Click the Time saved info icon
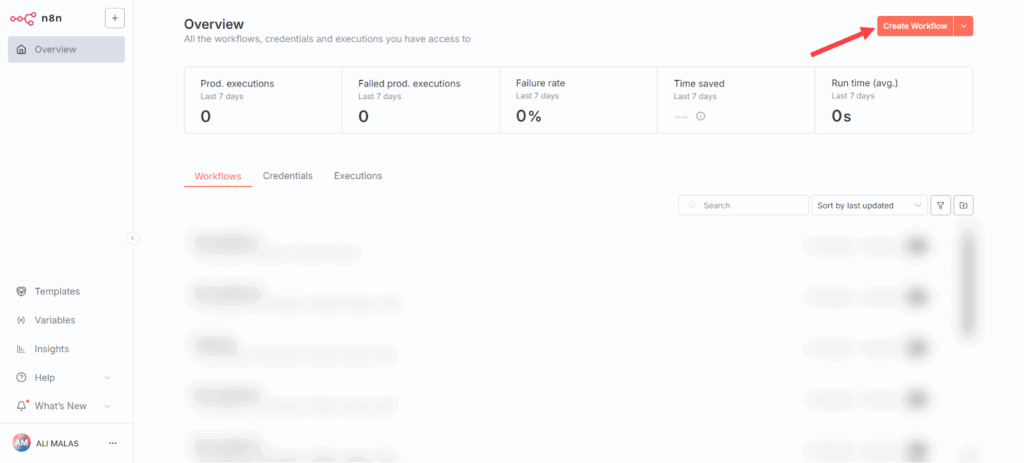1024x463 pixels. (x=700, y=116)
